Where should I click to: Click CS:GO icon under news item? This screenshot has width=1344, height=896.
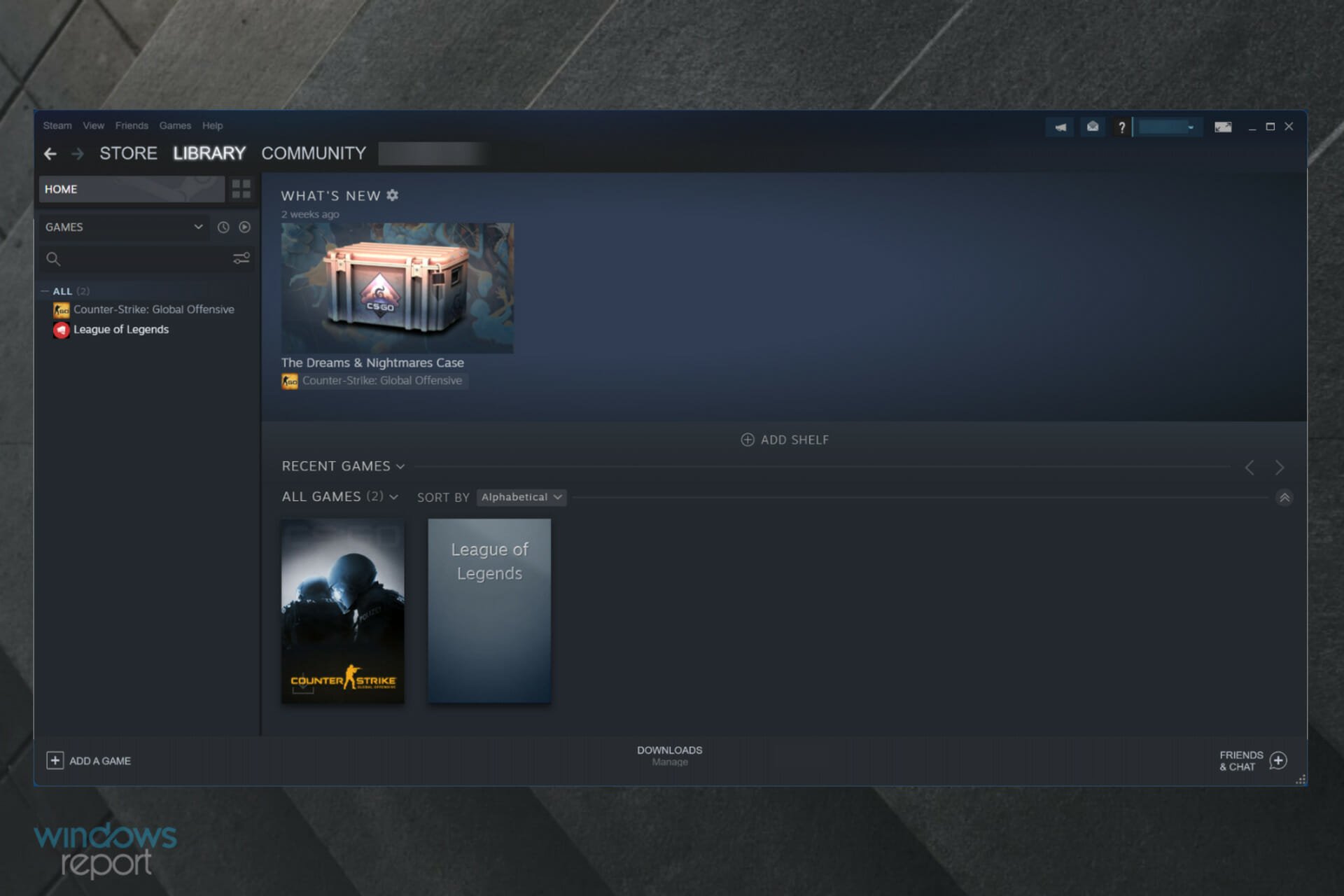point(290,381)
